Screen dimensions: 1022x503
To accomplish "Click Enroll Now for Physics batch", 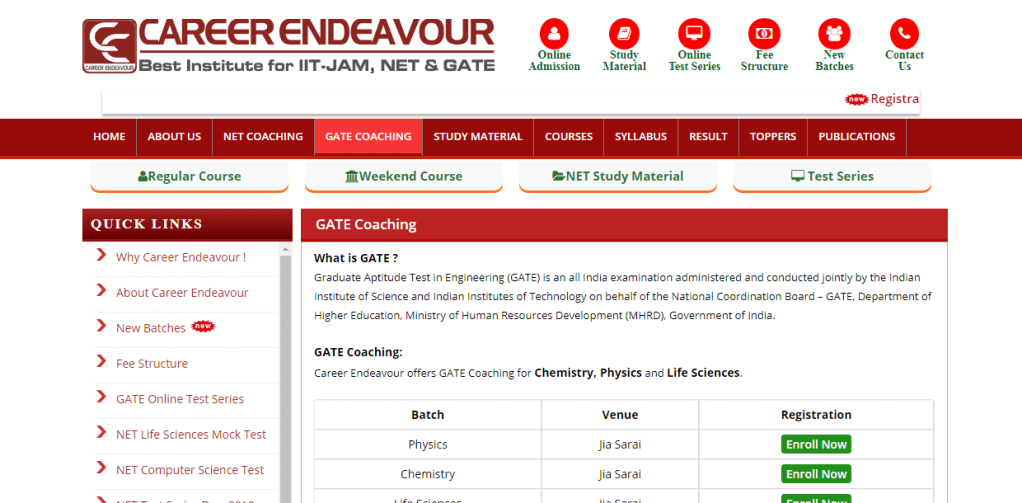I will coord(816,444).
